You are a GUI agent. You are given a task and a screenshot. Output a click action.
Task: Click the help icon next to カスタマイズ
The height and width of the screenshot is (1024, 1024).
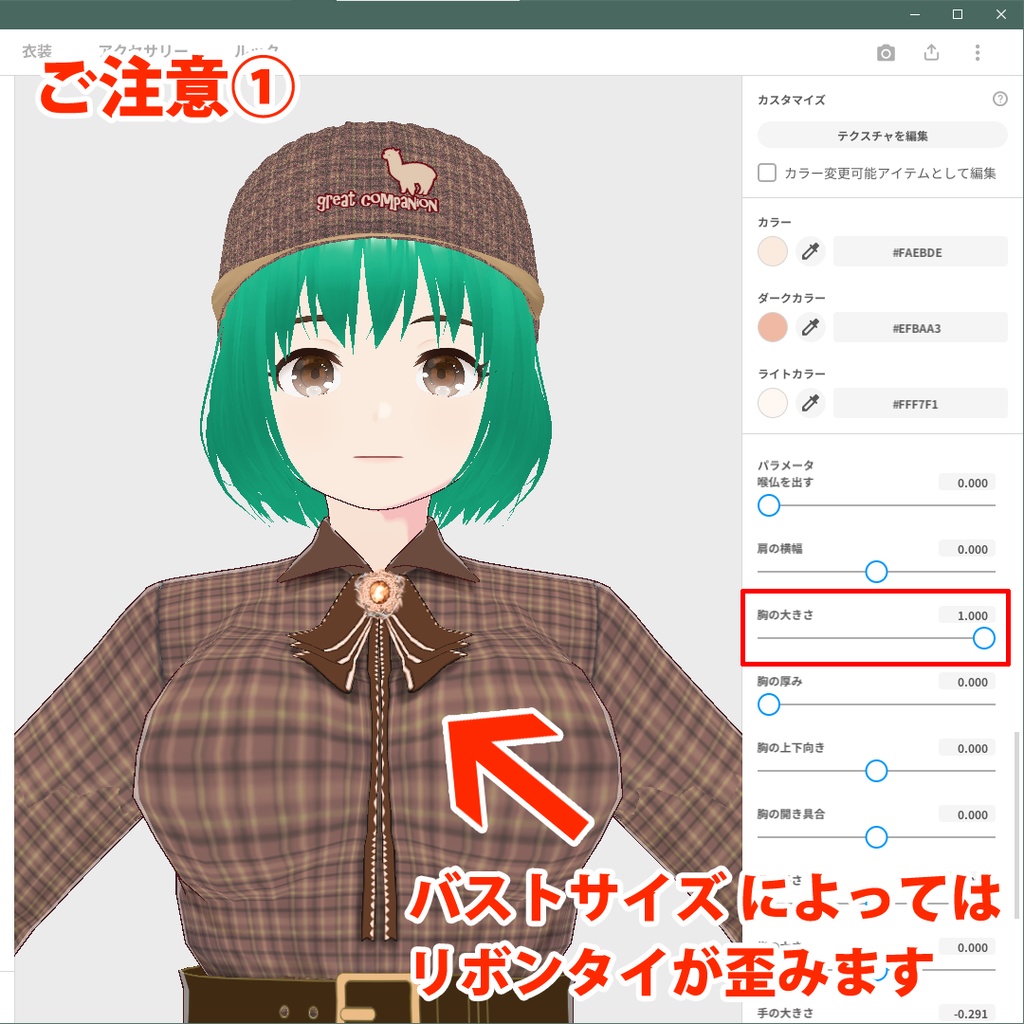998,99
